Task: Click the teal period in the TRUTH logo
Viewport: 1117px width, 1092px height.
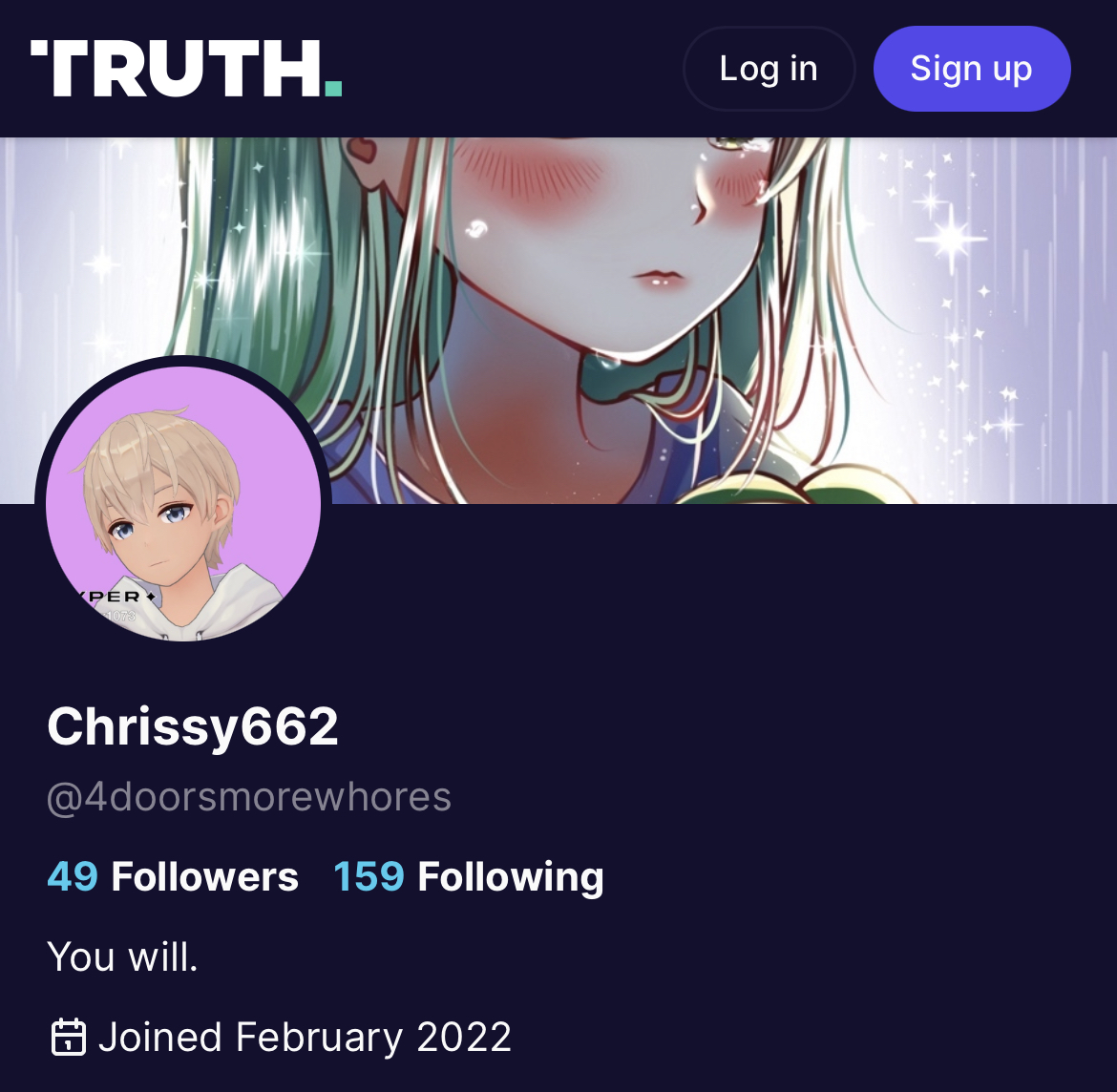Action: pos(333,89)
